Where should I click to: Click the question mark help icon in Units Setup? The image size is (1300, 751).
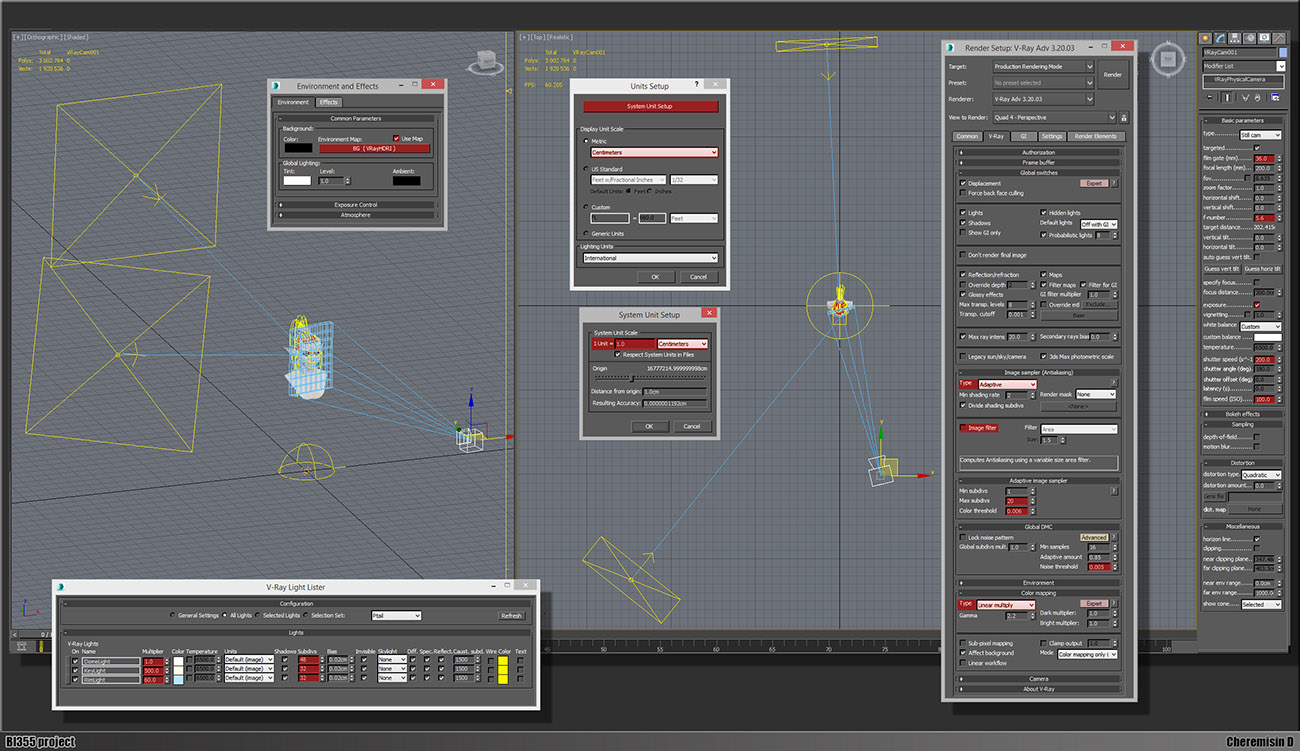tap(697, 84)
